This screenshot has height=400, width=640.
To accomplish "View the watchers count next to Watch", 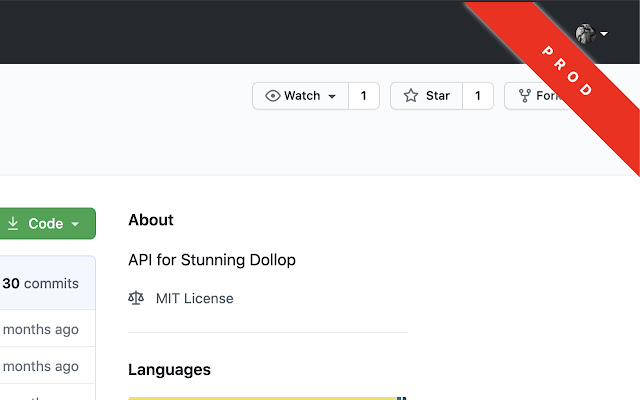I will tap(363, 96).
